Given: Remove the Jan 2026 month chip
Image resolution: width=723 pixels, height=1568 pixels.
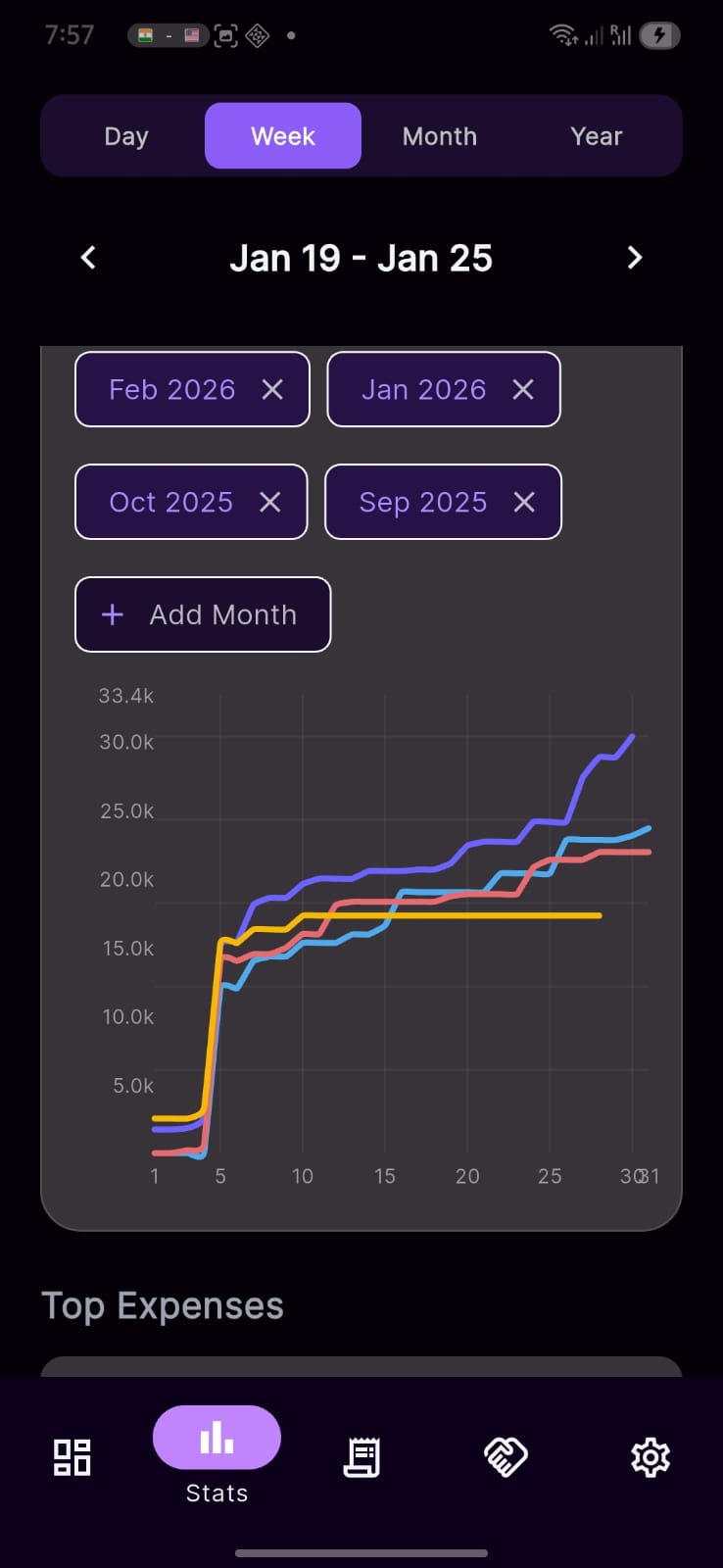Looking at the screenshot, I should [523, 390].
